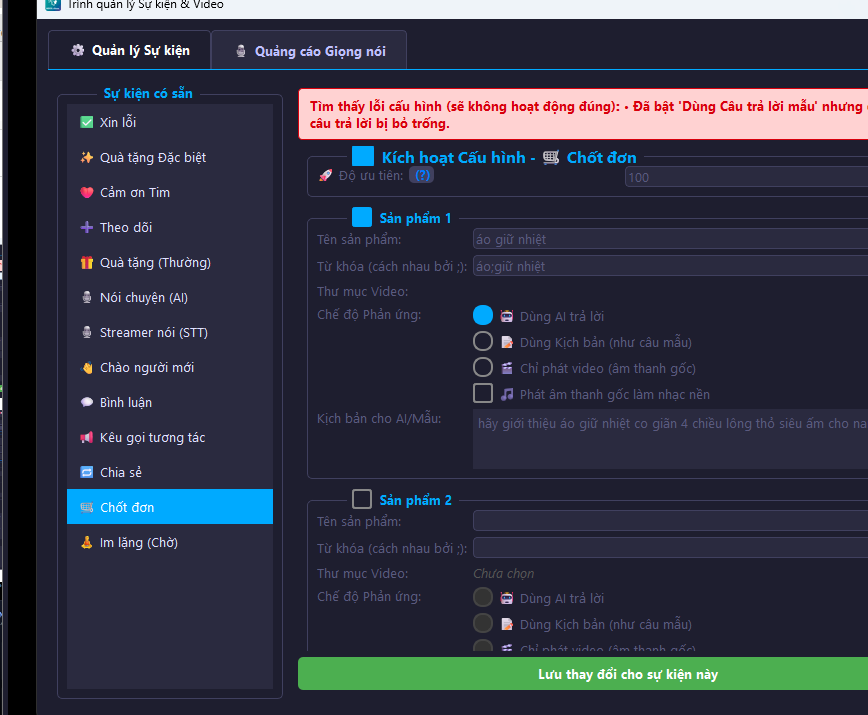Open the Quản lý Sự kiện tab
Viewport: 868px width, 715px height.
(129, 50)
